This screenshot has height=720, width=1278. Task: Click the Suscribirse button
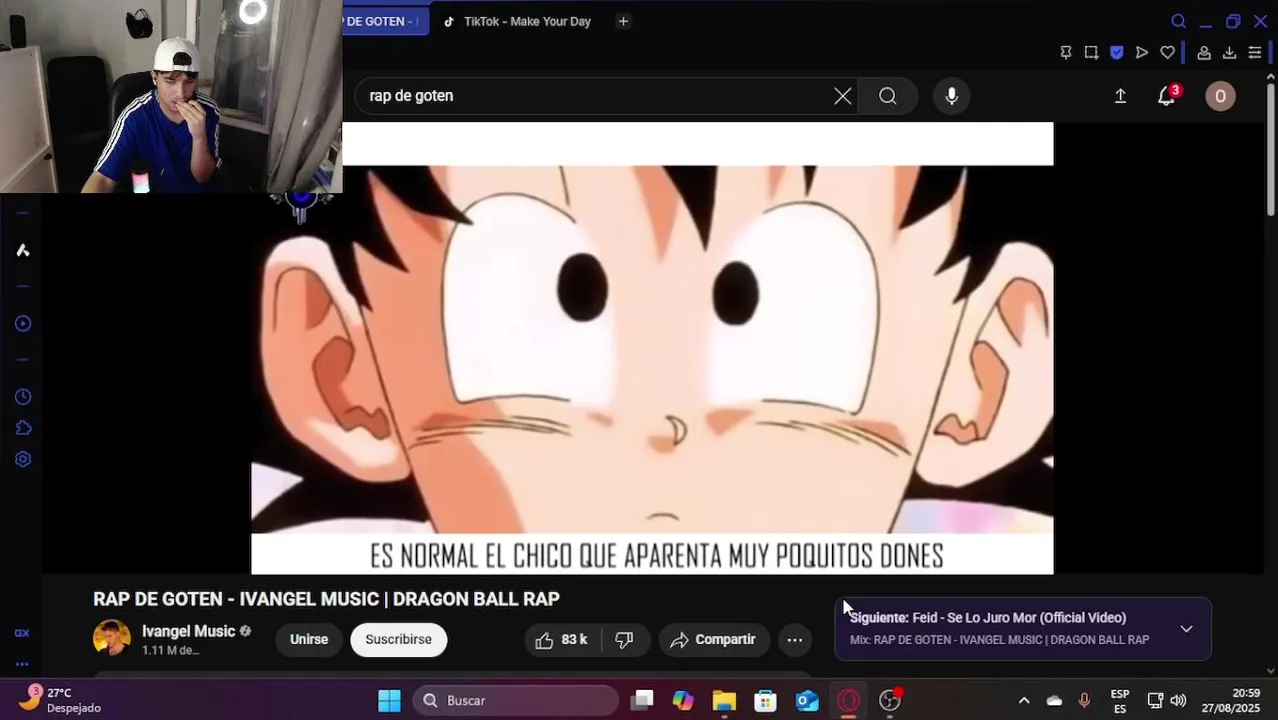398,639
